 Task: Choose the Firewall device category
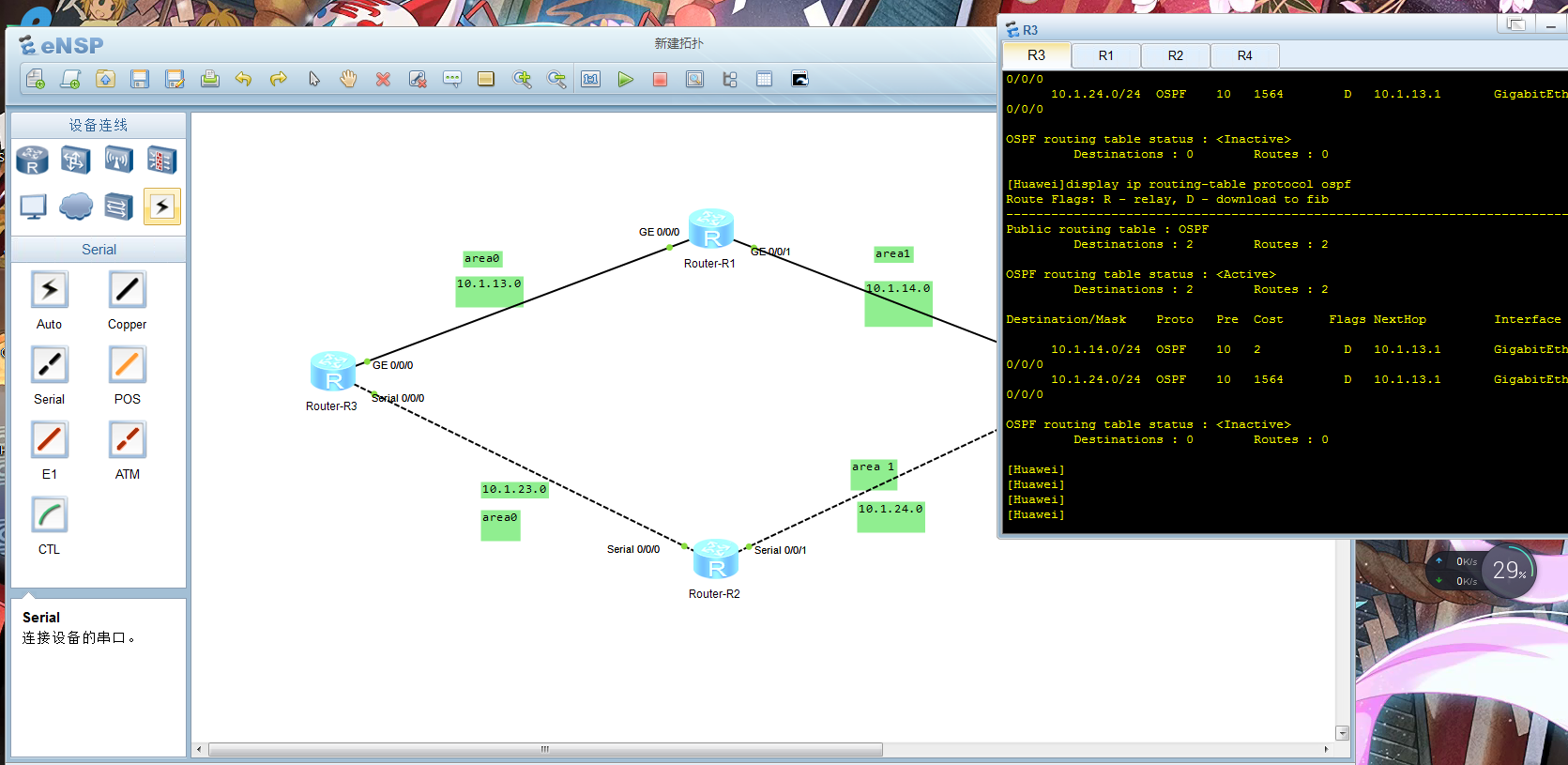click(x=161, y=161)
